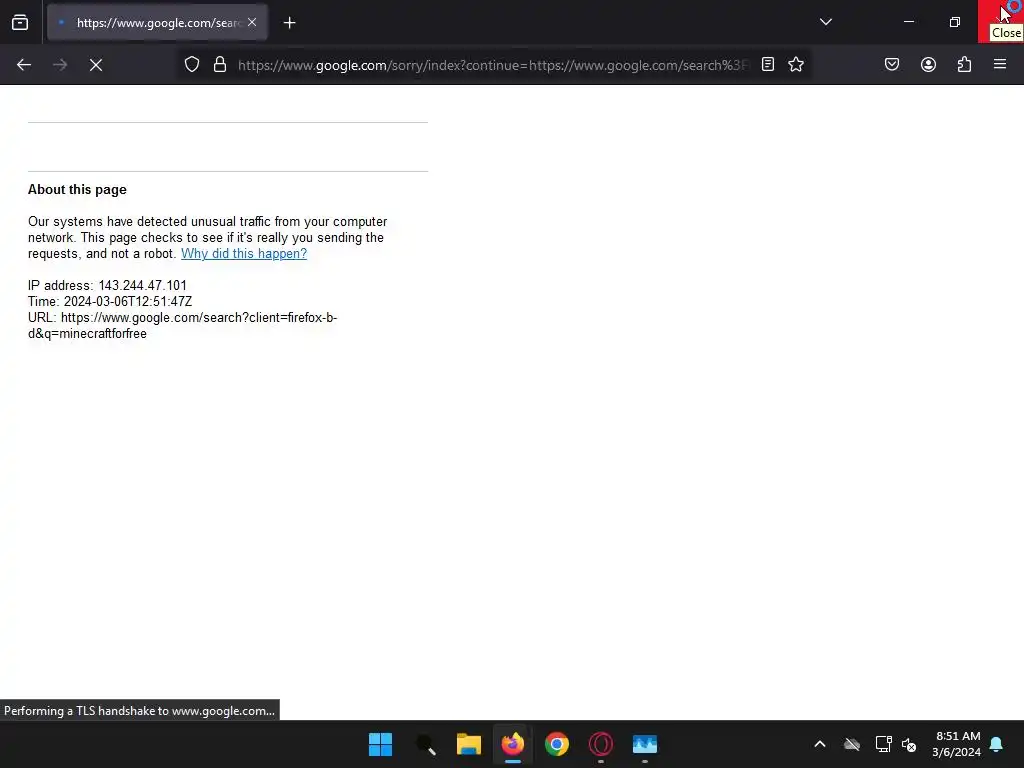The image size is (1024, 768).
Task: Toggle reader view icon
Action: (768, 65)
